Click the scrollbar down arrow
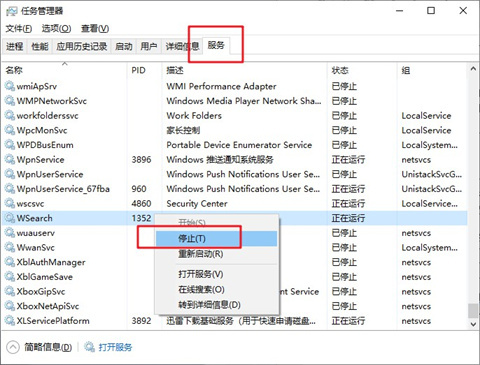480x365 pixels. tap(473, 324)
